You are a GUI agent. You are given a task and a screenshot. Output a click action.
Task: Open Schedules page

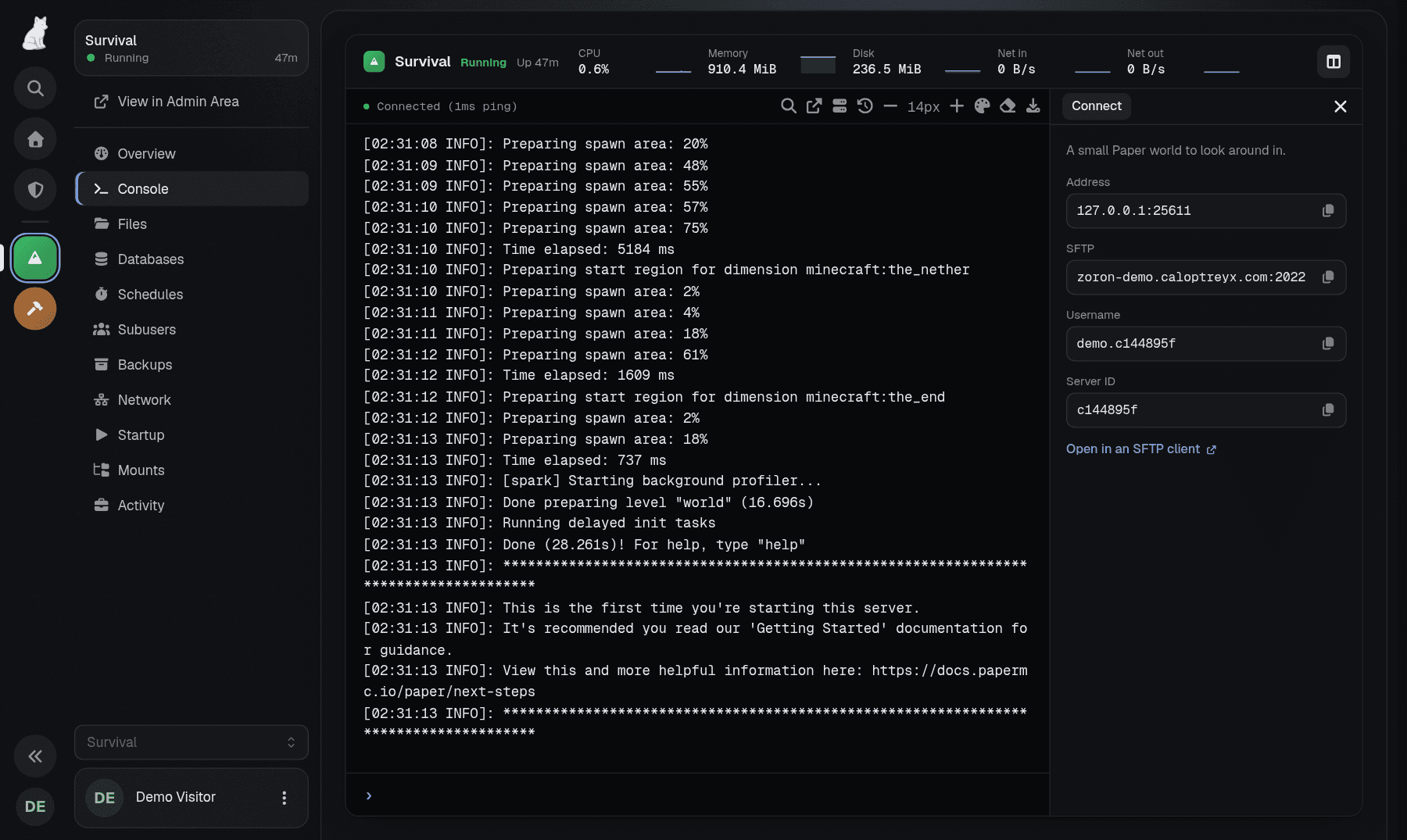click(x=192, y=295)
